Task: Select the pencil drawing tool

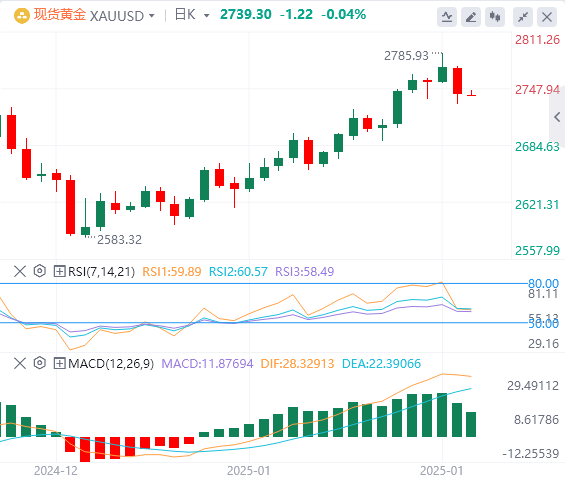Action: (x=471, y=17)
